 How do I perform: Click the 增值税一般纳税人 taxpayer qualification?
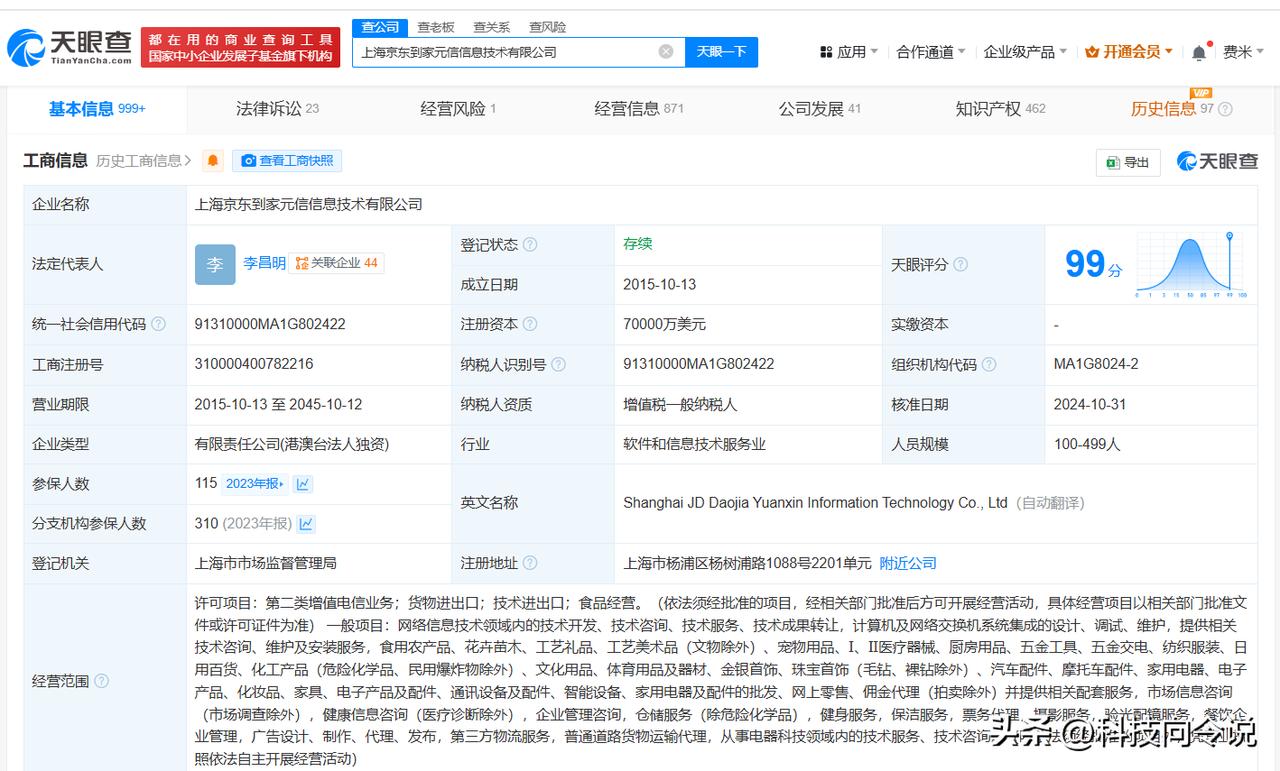680,404
